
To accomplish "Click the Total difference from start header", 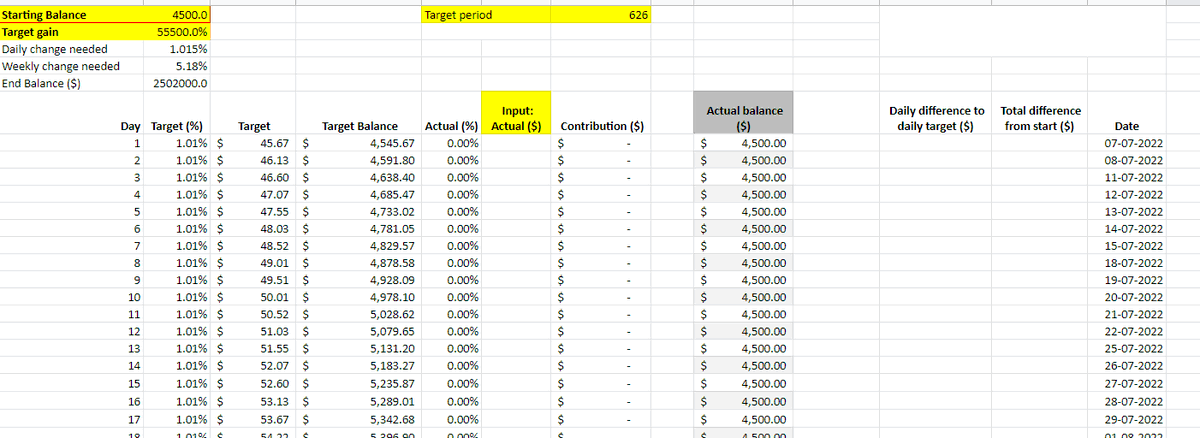I will click(x=1041, y=118).
